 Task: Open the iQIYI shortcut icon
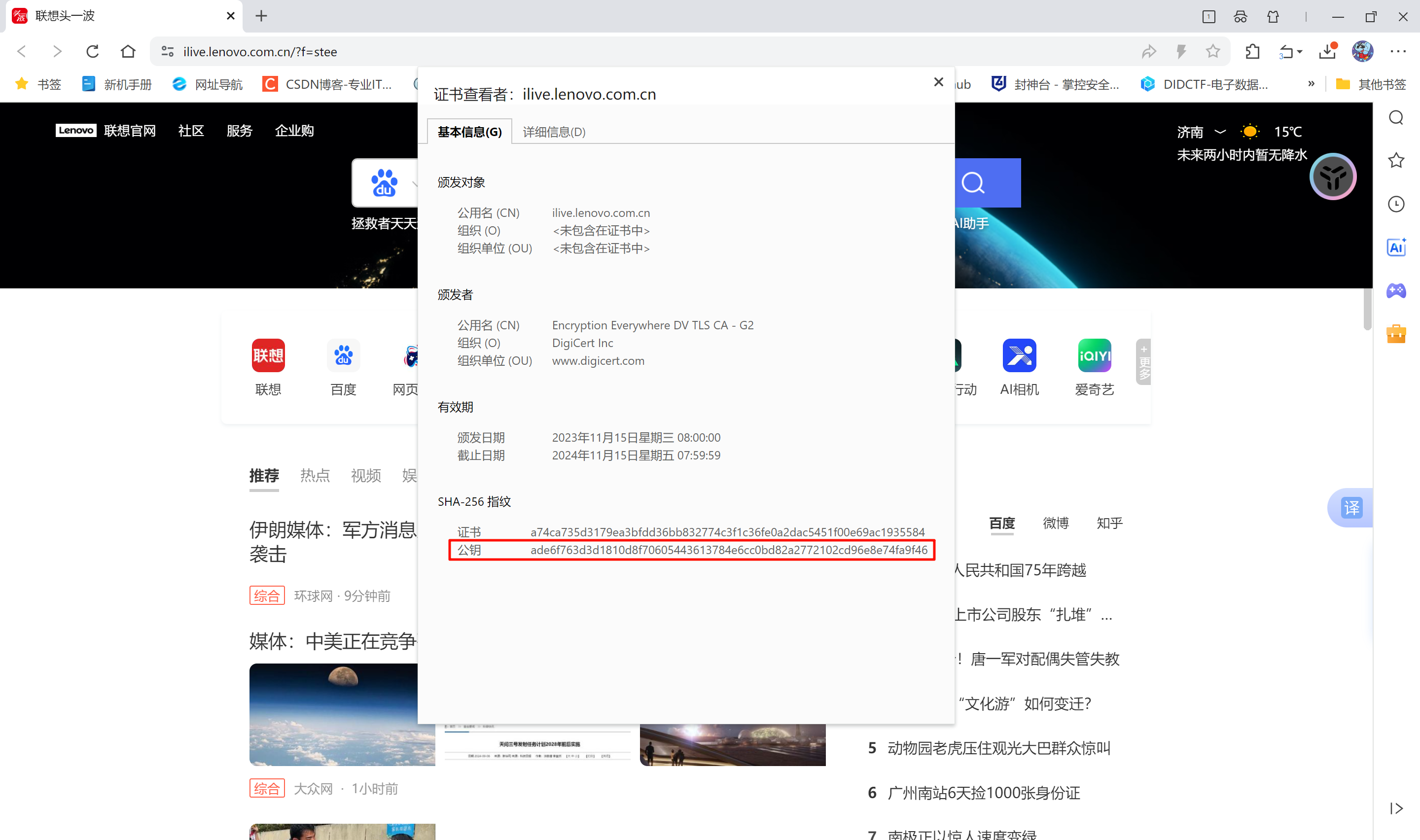click(1094, 356)
